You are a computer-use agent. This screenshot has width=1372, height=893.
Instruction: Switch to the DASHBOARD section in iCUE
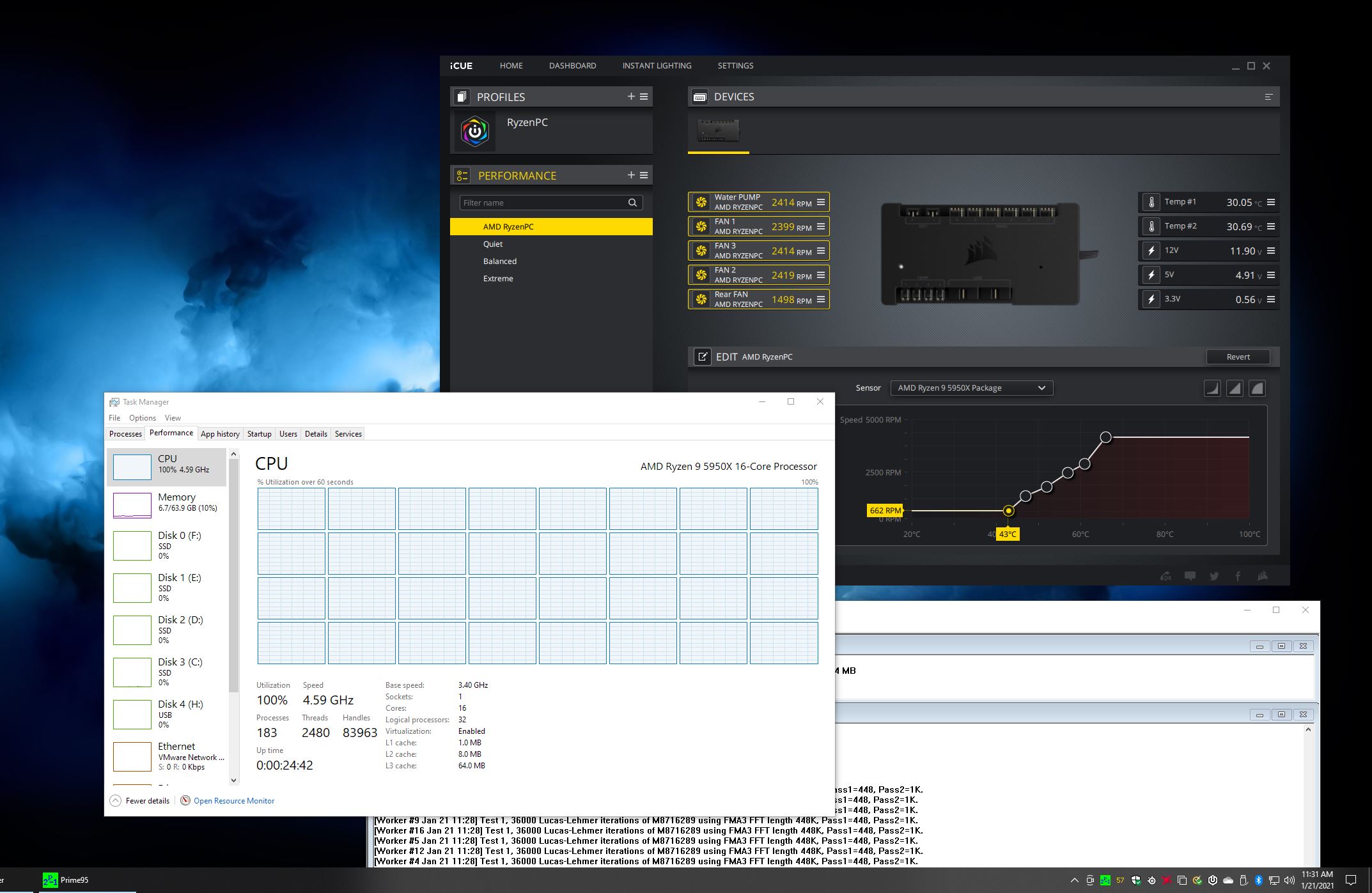point(572,65)
